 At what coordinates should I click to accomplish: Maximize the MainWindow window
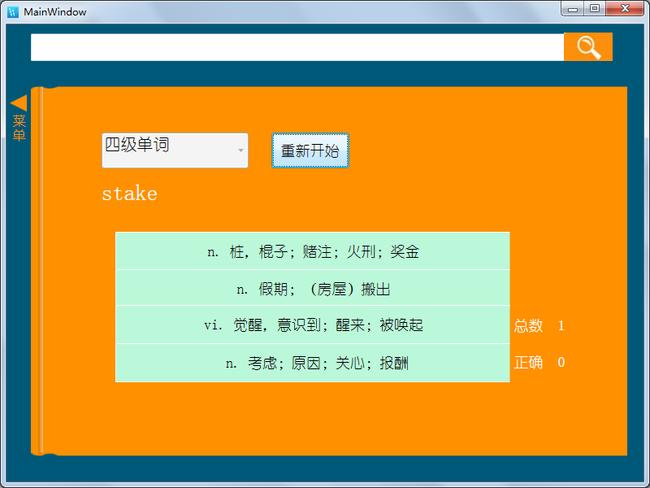pos(594,8)
